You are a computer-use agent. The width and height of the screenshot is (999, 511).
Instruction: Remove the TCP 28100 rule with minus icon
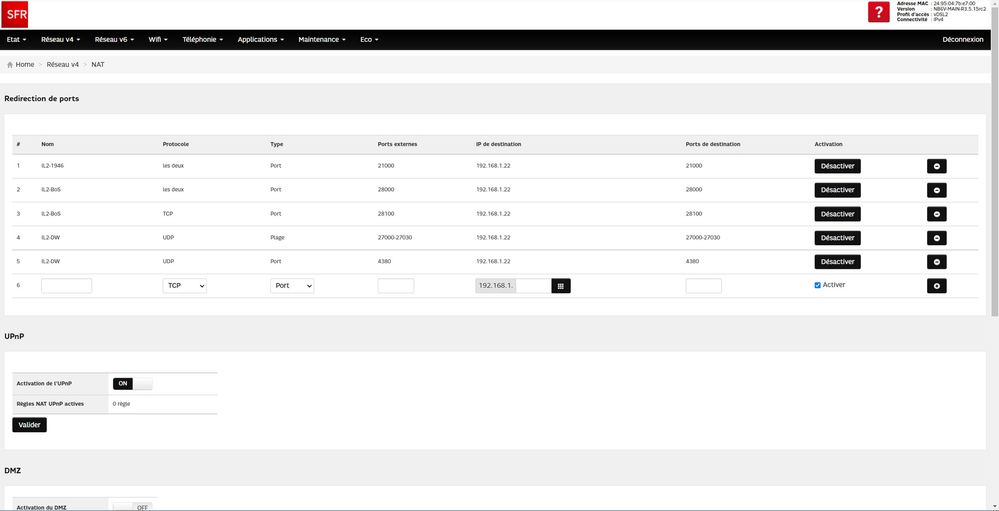(x=936, y=214)
